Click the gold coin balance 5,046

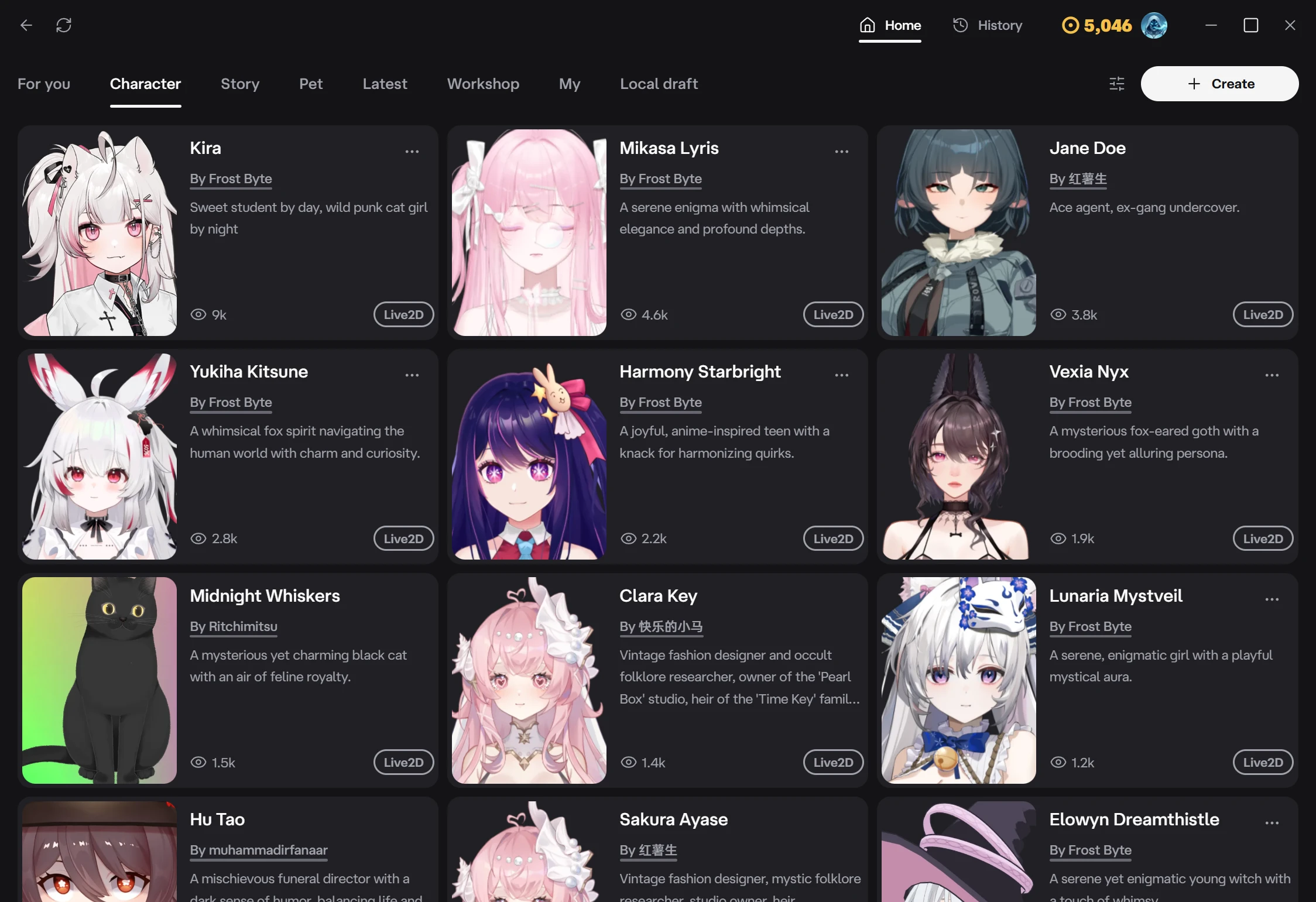pyautogui.click(x=1096, y=25)
